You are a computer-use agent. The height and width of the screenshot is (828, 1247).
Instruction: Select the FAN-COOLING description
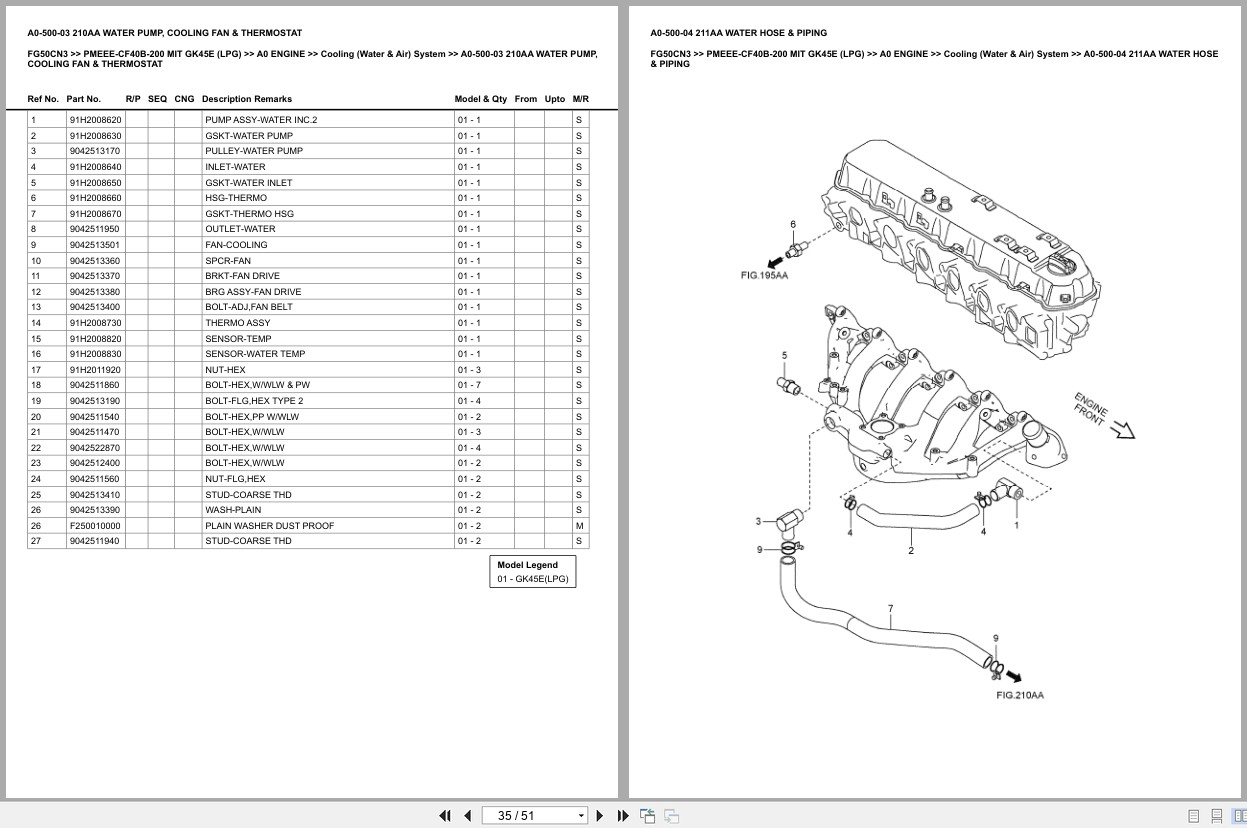tap(236, 245)
